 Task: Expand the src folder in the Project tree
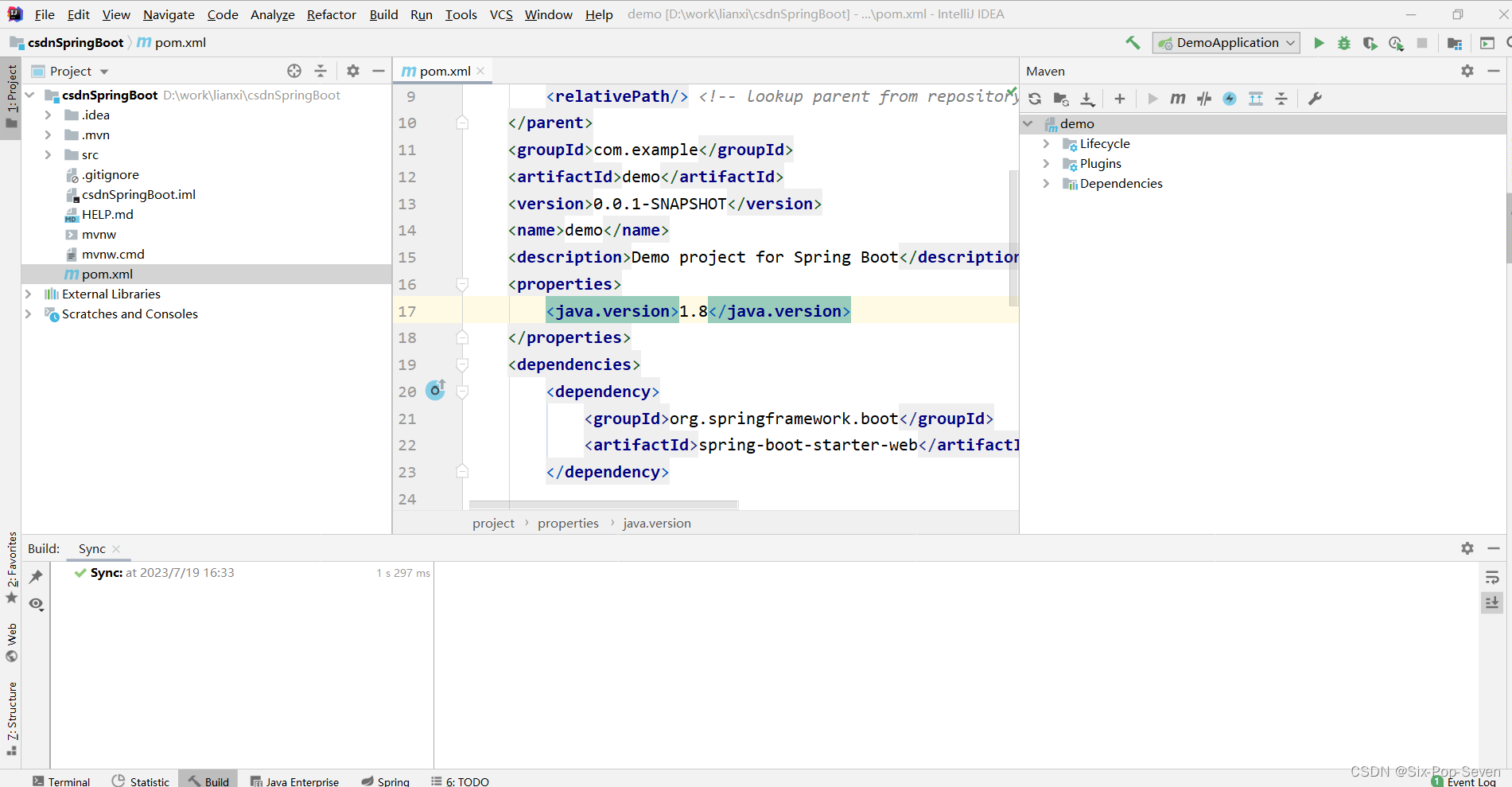49,154
